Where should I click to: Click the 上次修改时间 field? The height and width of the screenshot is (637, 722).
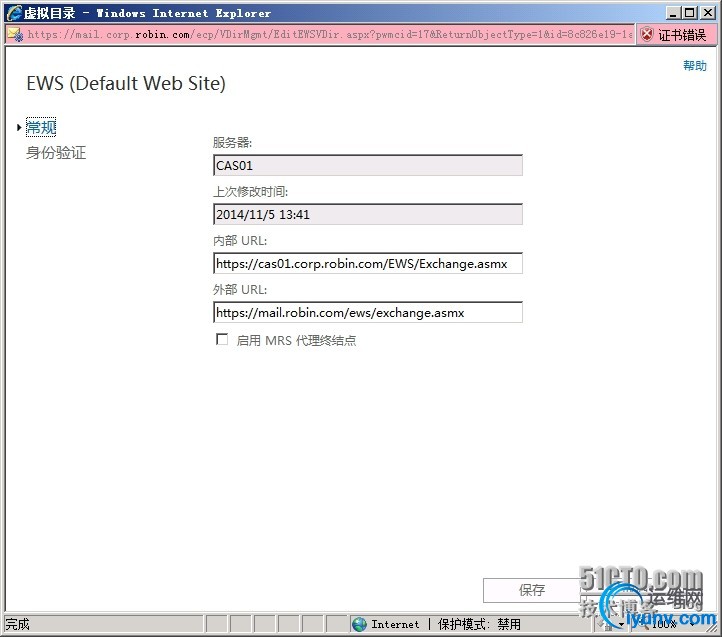point(368,214)
